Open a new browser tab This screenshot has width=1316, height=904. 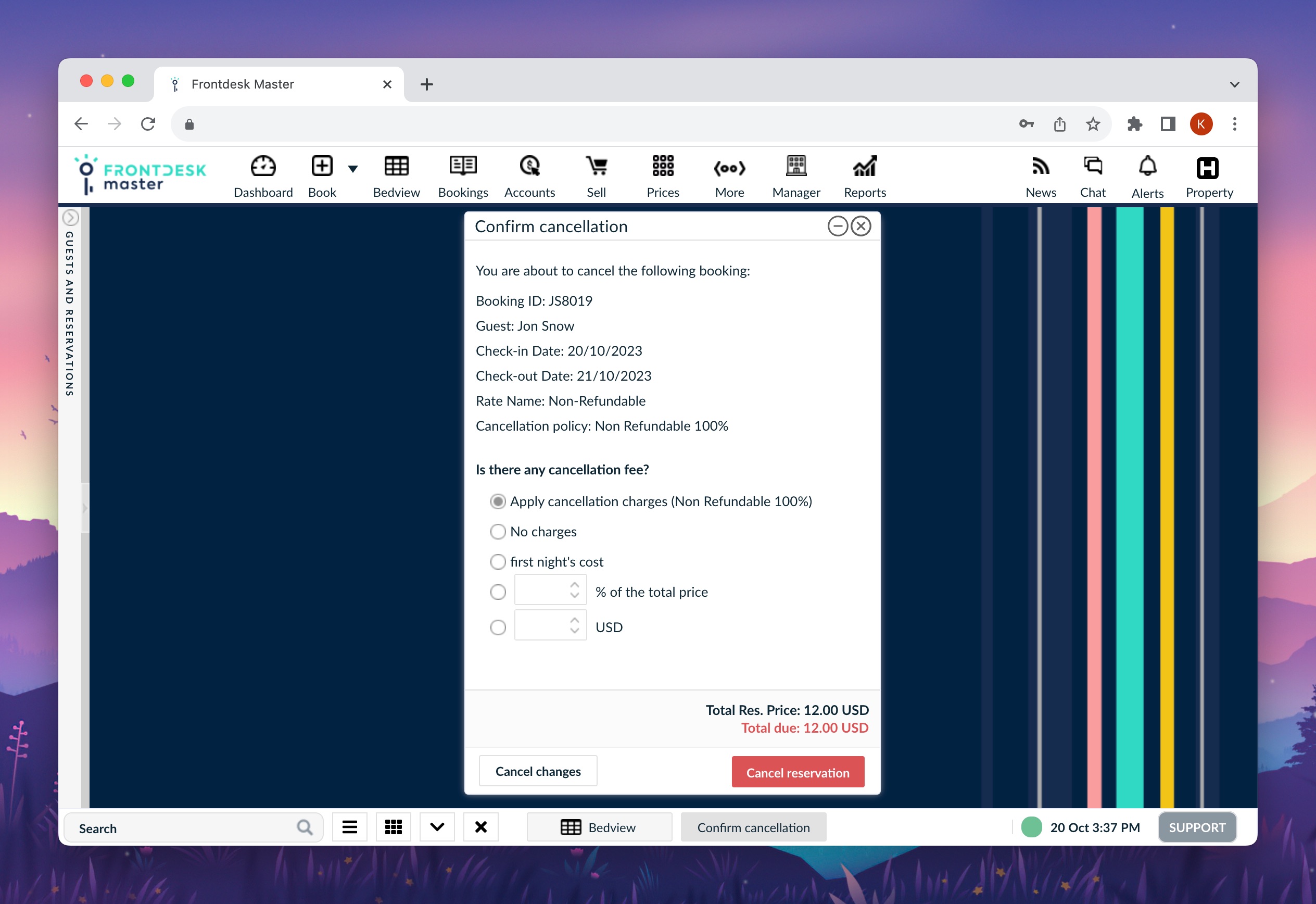(x=427, y=84)
